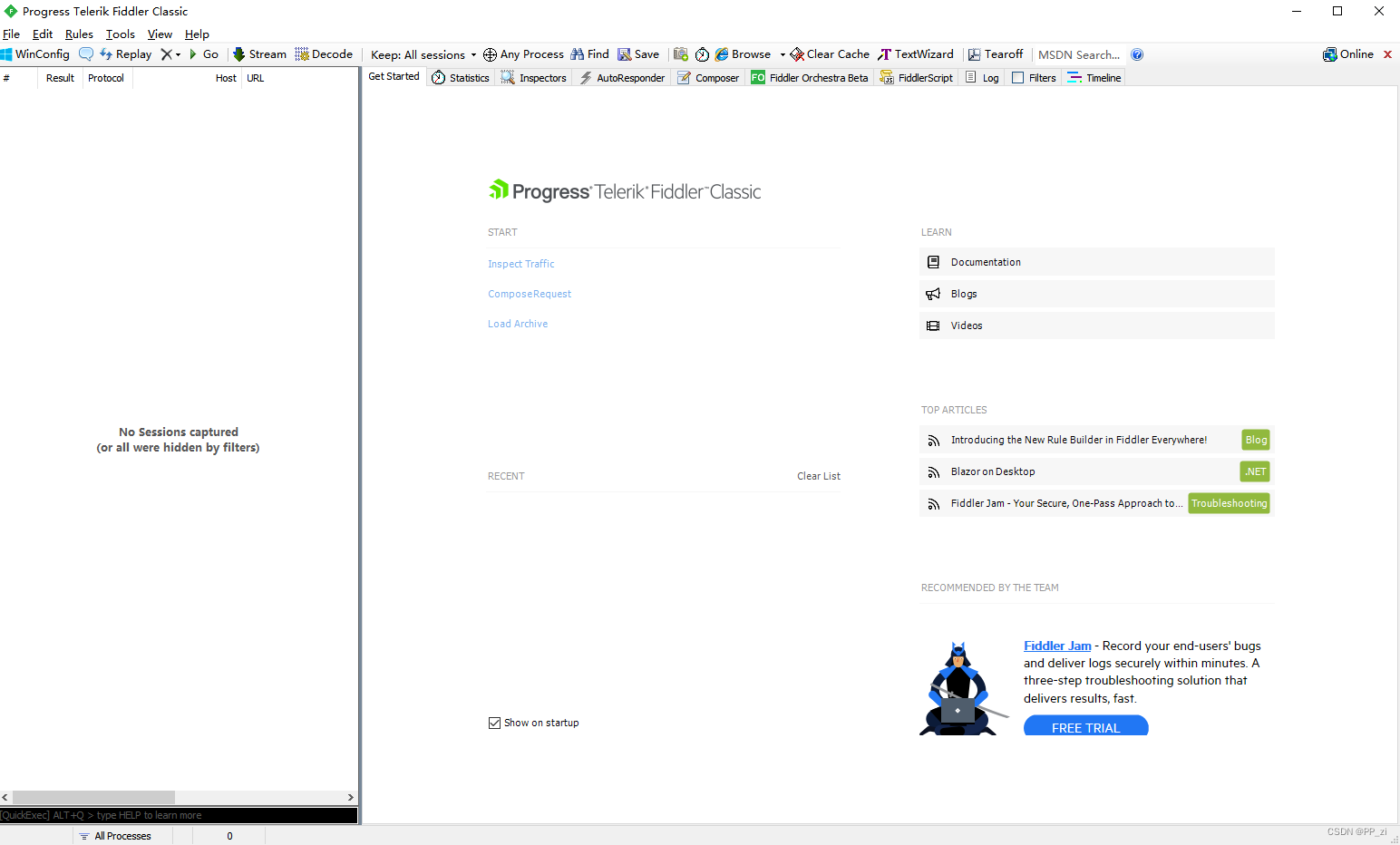Click Load Archive link

(518, 324)
